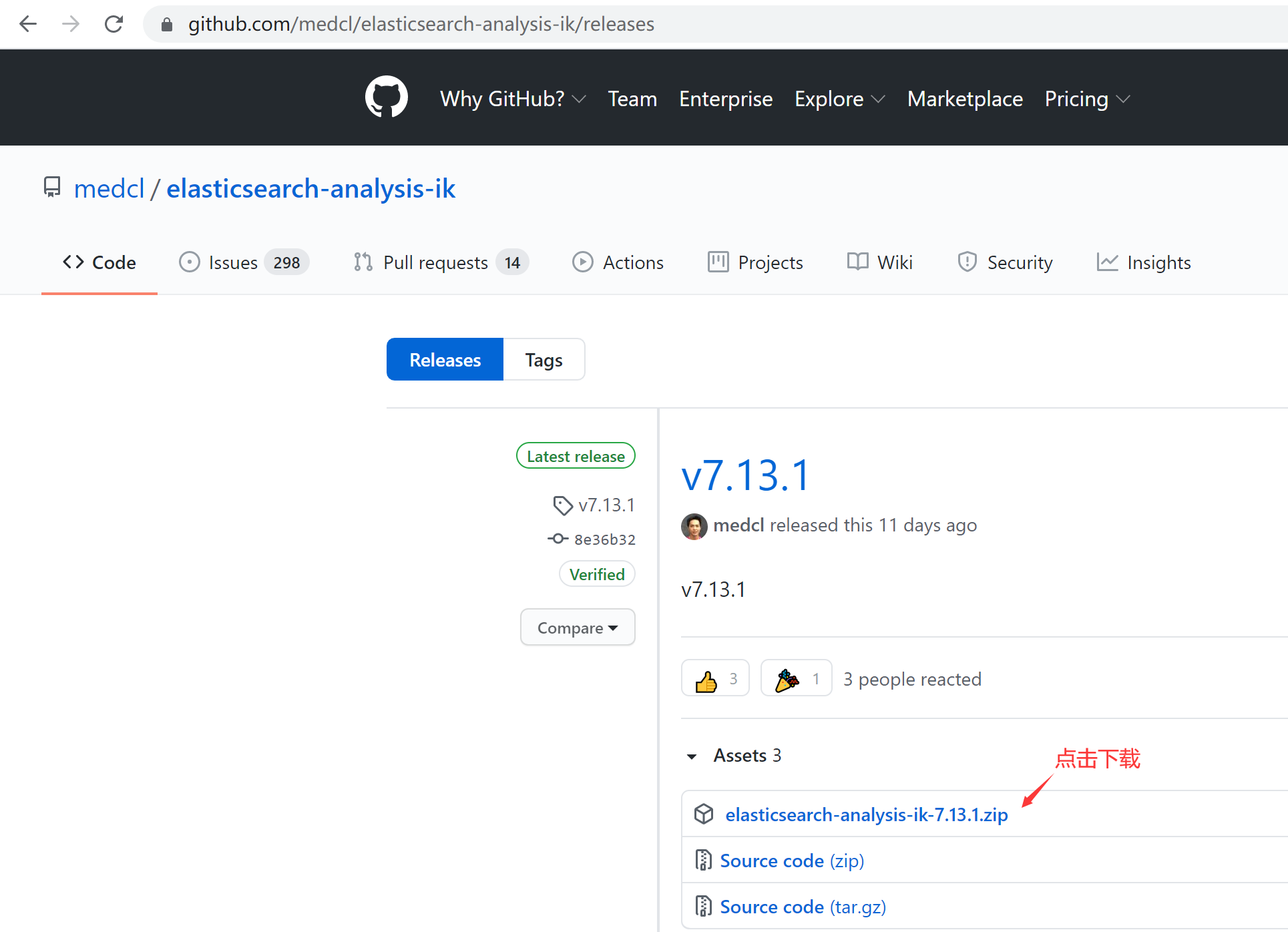Switch to the Insights tab

pyautogui.click(x=1143, y=262)
